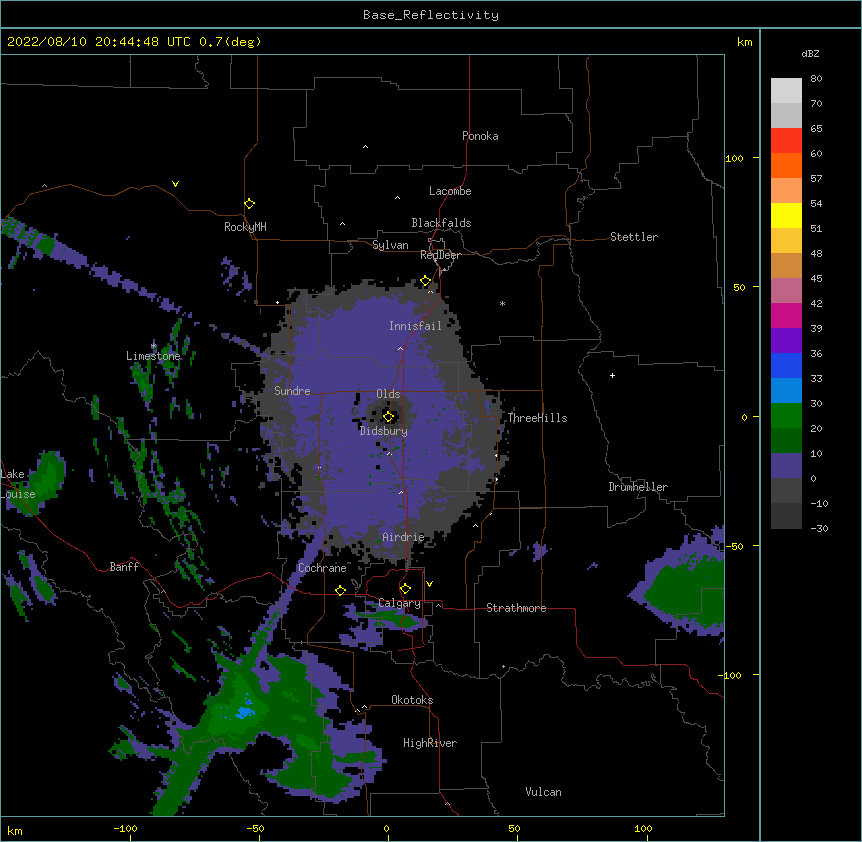Click the HighRiver label
Image resolution: width=862 pixels, height=842 pixels.
pyautogui.click(x=429, y=743)
